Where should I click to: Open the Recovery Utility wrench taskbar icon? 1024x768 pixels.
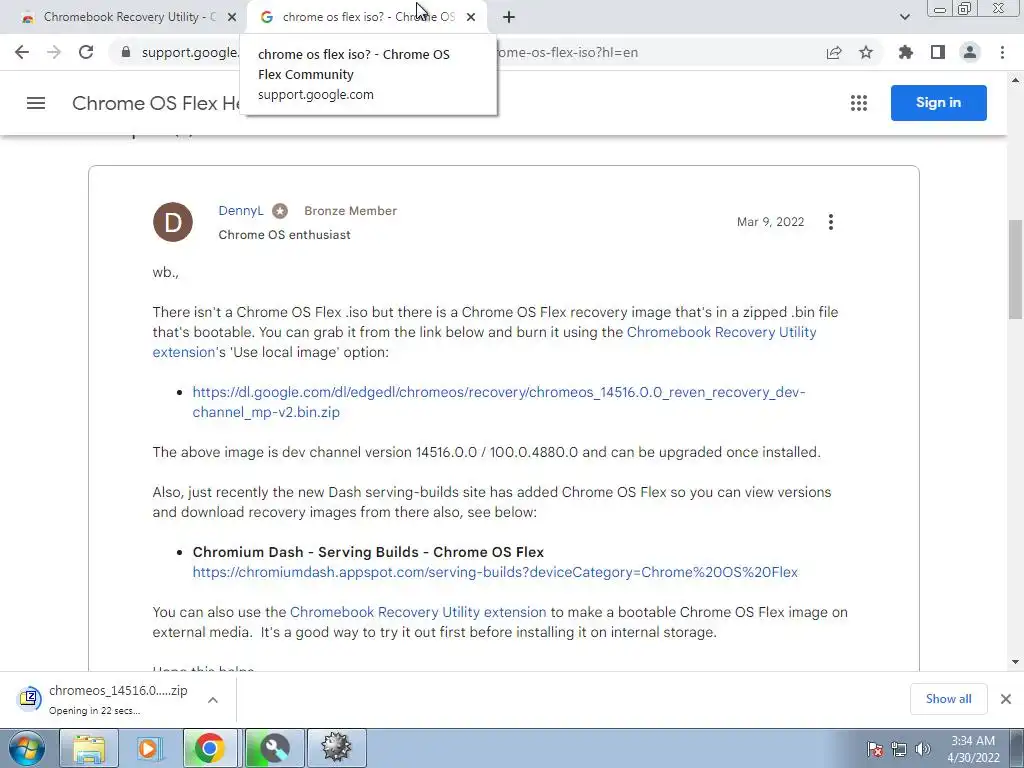coord(274,748)
